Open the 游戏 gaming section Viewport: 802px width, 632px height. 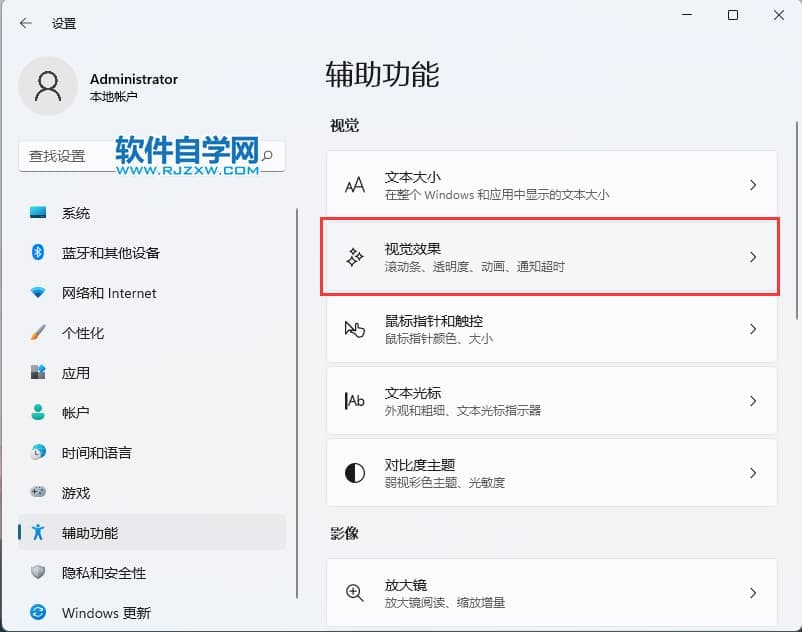tap(75, 493)
